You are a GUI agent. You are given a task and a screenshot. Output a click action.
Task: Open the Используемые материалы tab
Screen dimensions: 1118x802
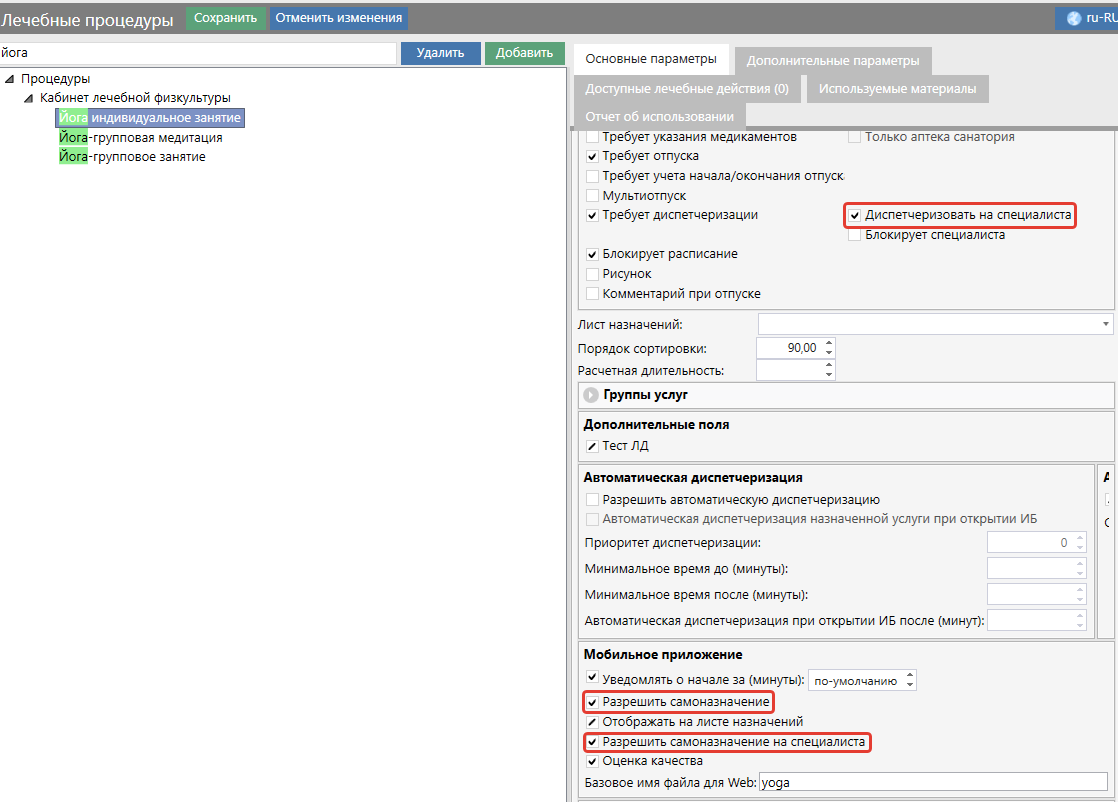pos(897,88)
